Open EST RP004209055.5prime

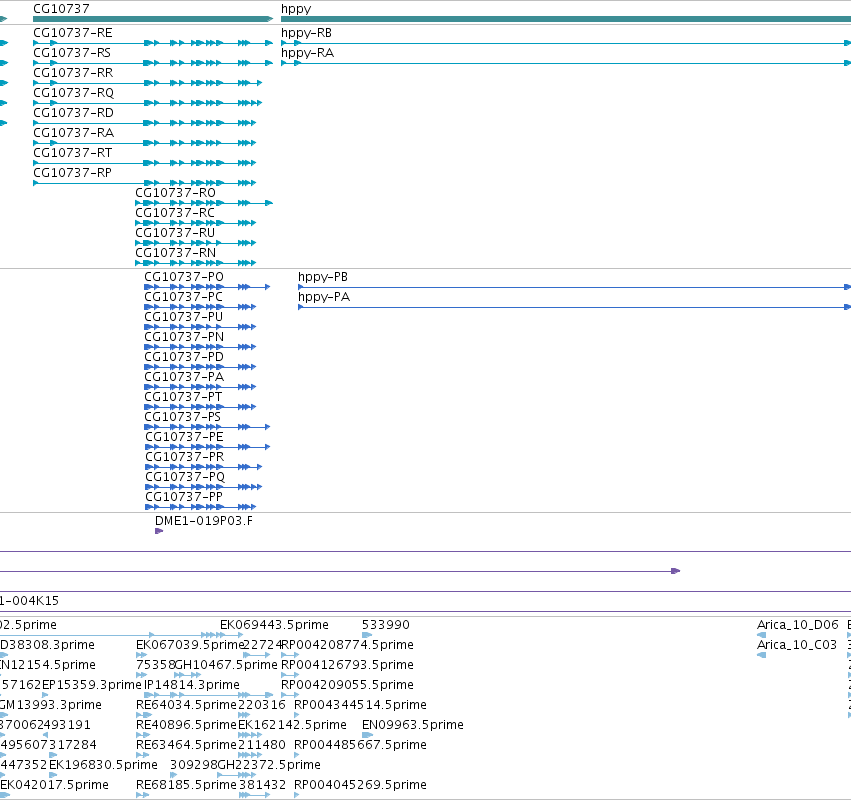(347, 685)
